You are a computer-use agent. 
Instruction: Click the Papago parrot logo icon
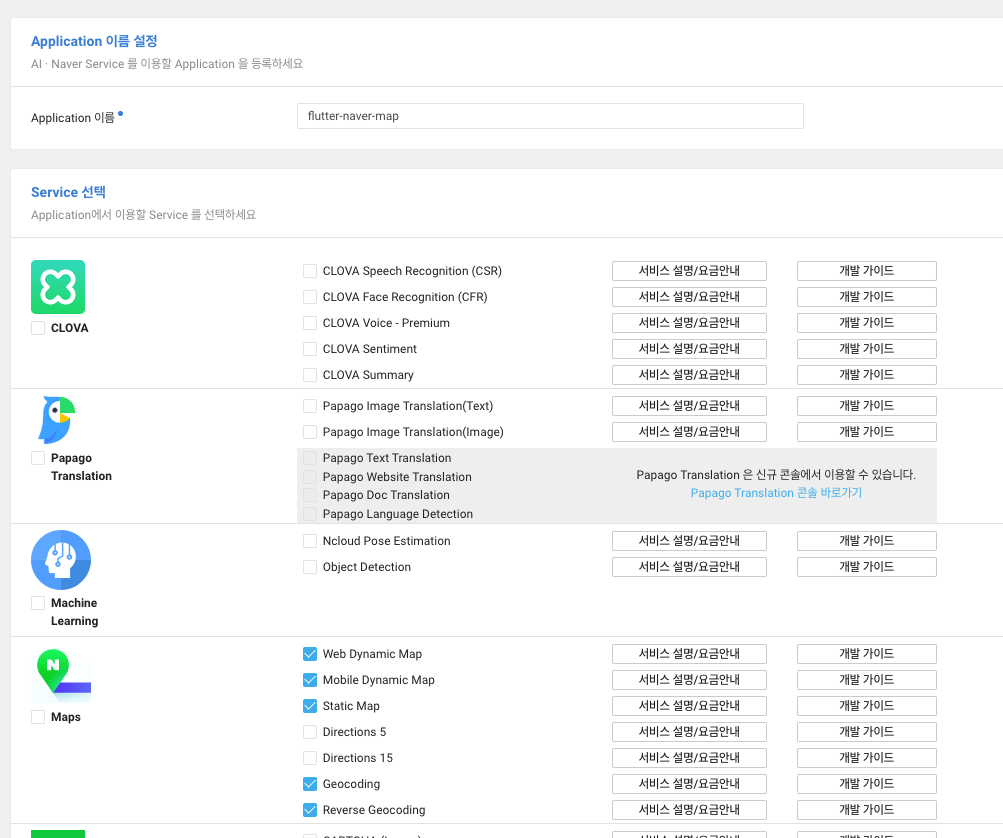[57, 420]
